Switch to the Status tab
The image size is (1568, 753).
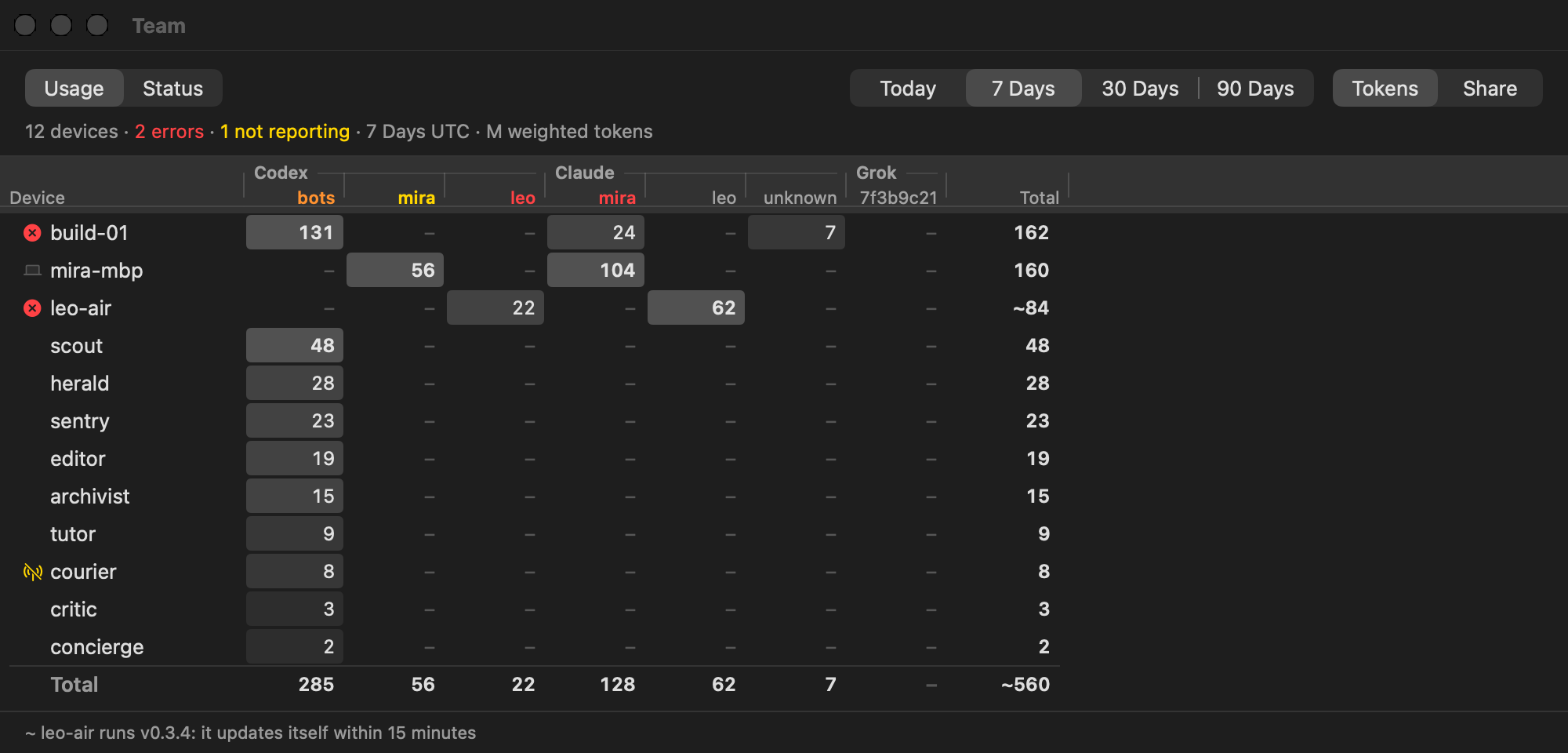click(173, 88)
